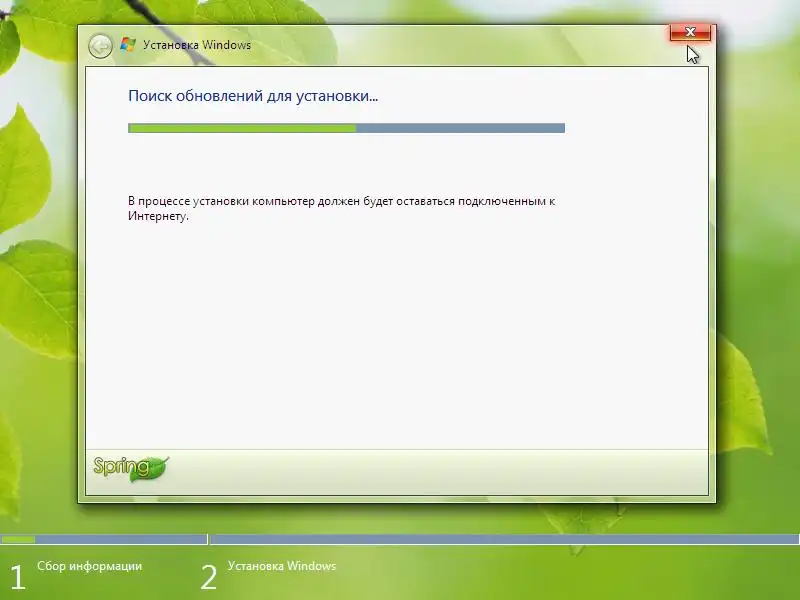Click the Установка Windows window title

point(197,45)
